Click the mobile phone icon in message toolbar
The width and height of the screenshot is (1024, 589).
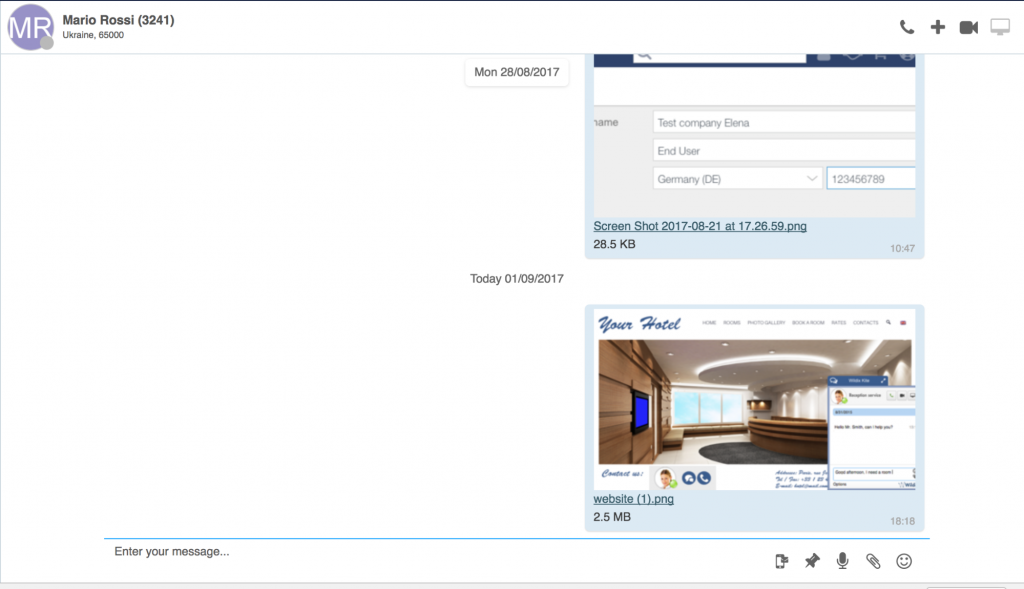pos(781,561)
